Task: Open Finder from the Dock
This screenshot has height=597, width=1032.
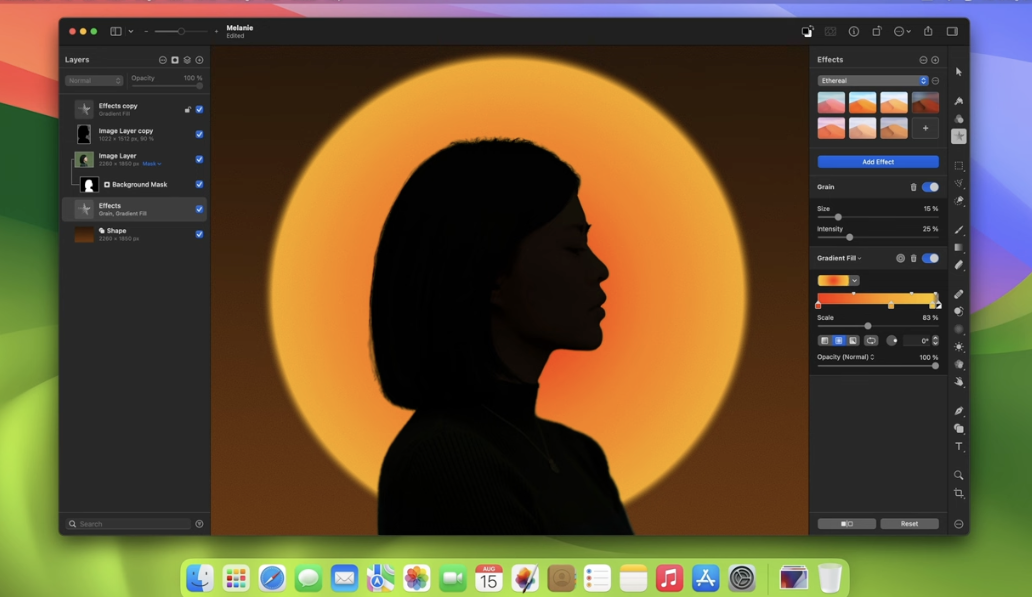Action: click(x=199, y=578)
